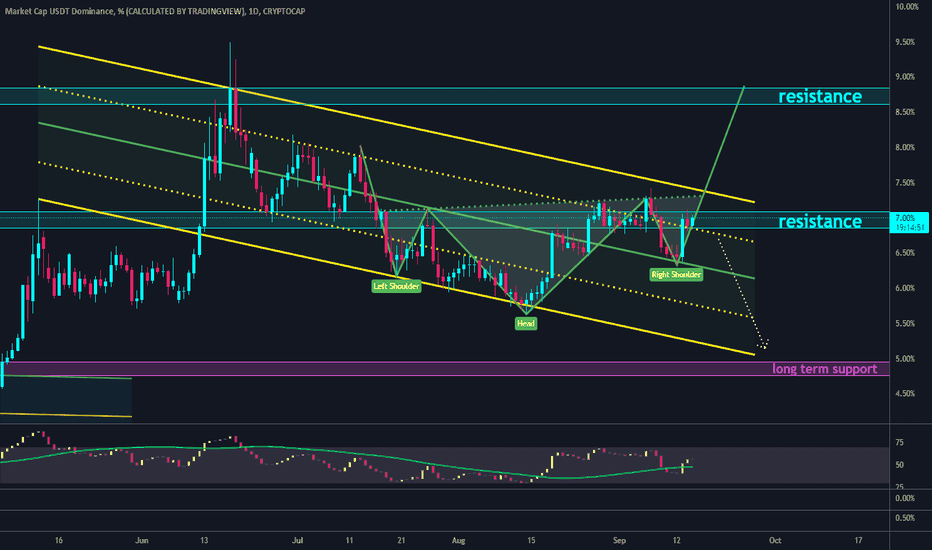Click the RSI scale value 50
The height and width of the screenshot is (550, 932).
899,465
